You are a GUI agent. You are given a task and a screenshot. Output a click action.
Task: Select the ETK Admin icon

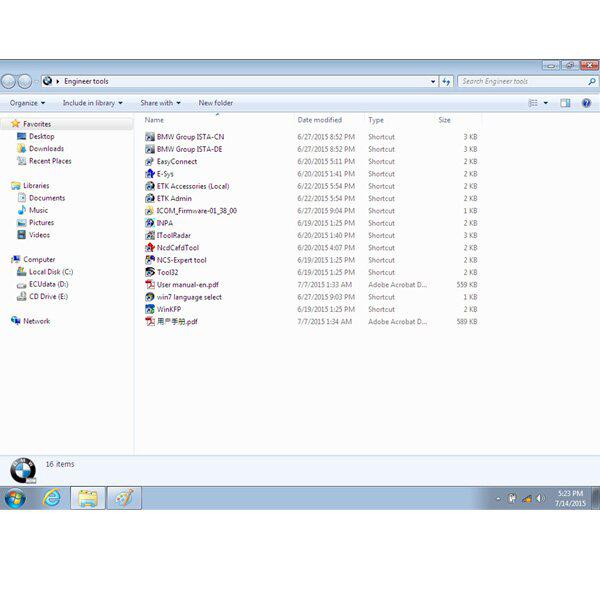click(150, 198)
